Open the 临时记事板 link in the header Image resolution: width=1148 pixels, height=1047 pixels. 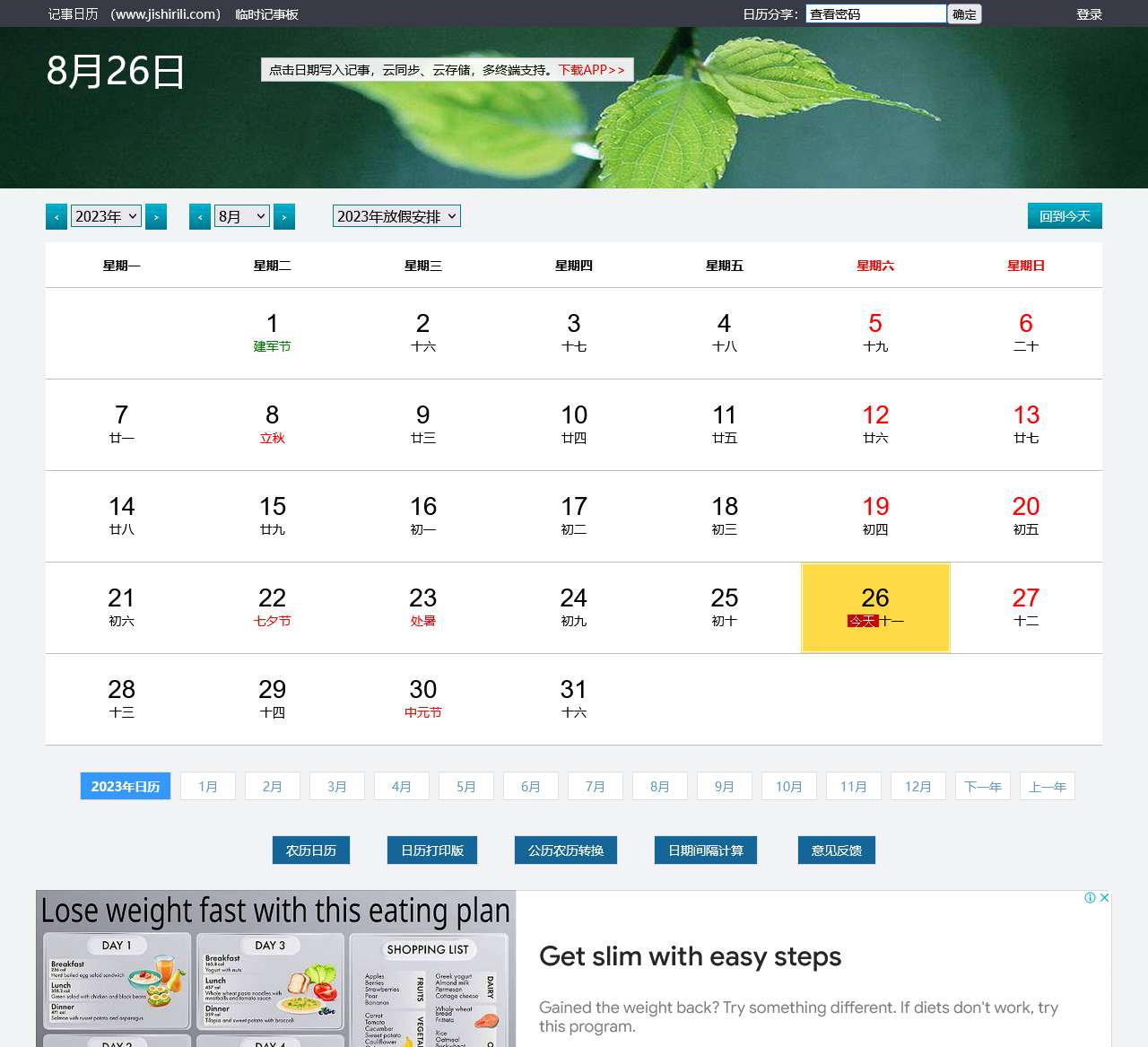tap(266, 14)
